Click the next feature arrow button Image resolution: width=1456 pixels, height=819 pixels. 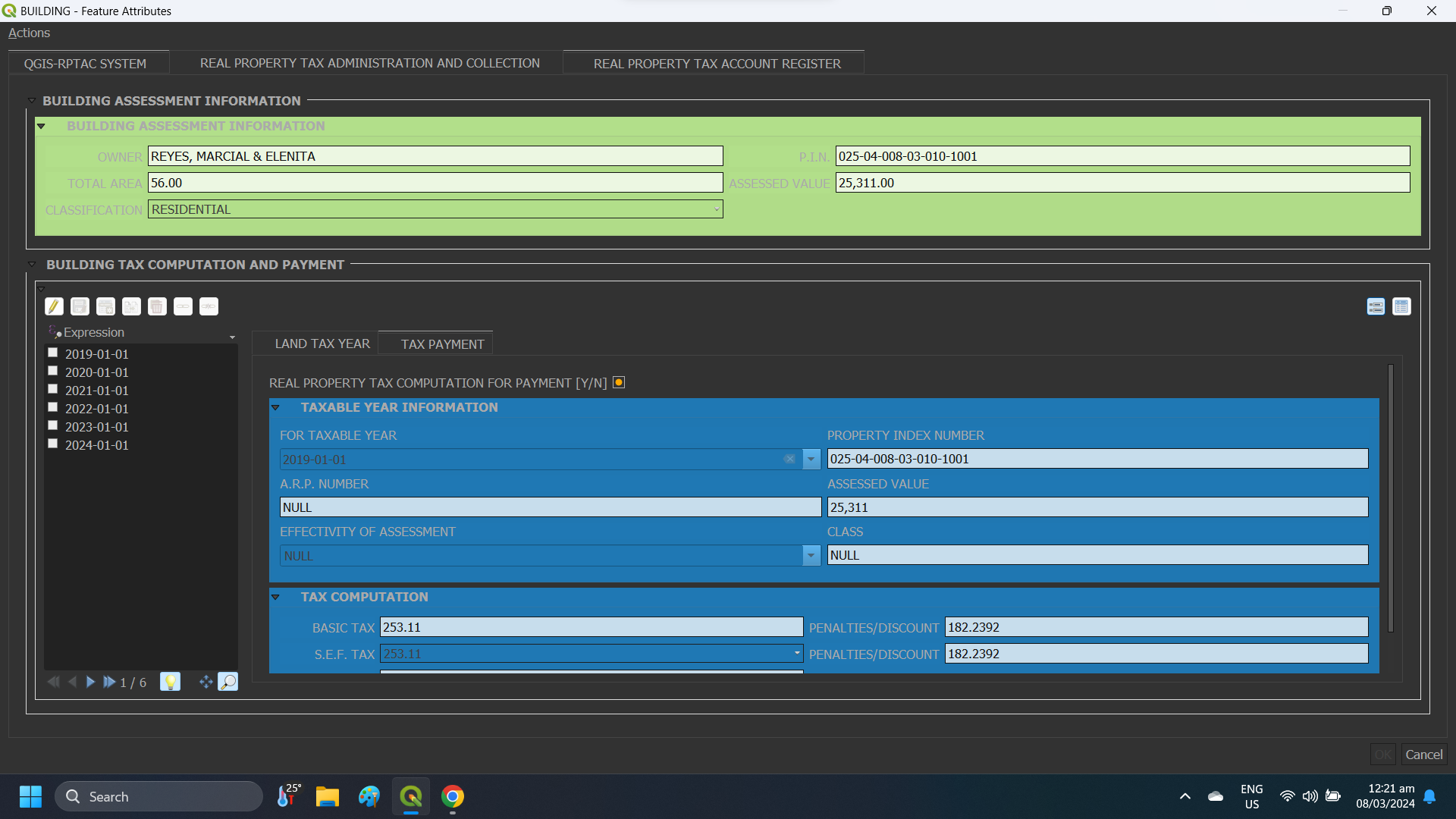pos(90,682)
